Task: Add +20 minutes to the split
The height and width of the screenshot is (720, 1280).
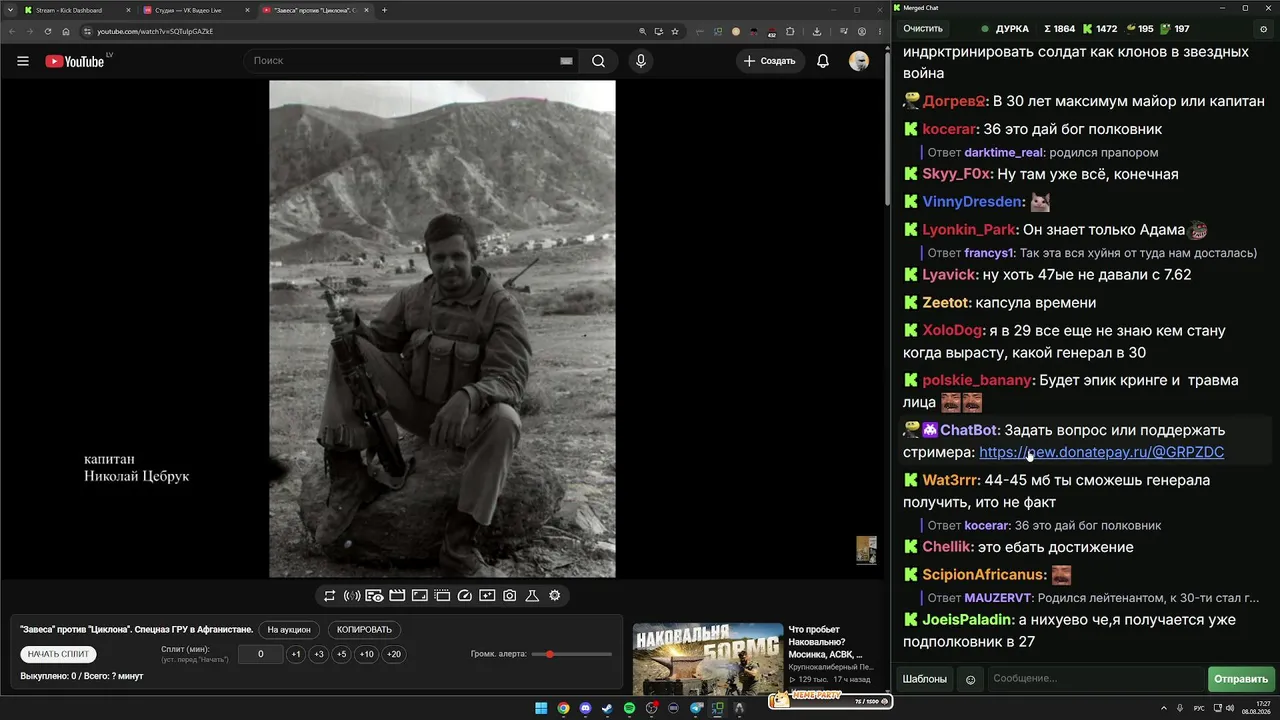Action: (x=394, y=654)
